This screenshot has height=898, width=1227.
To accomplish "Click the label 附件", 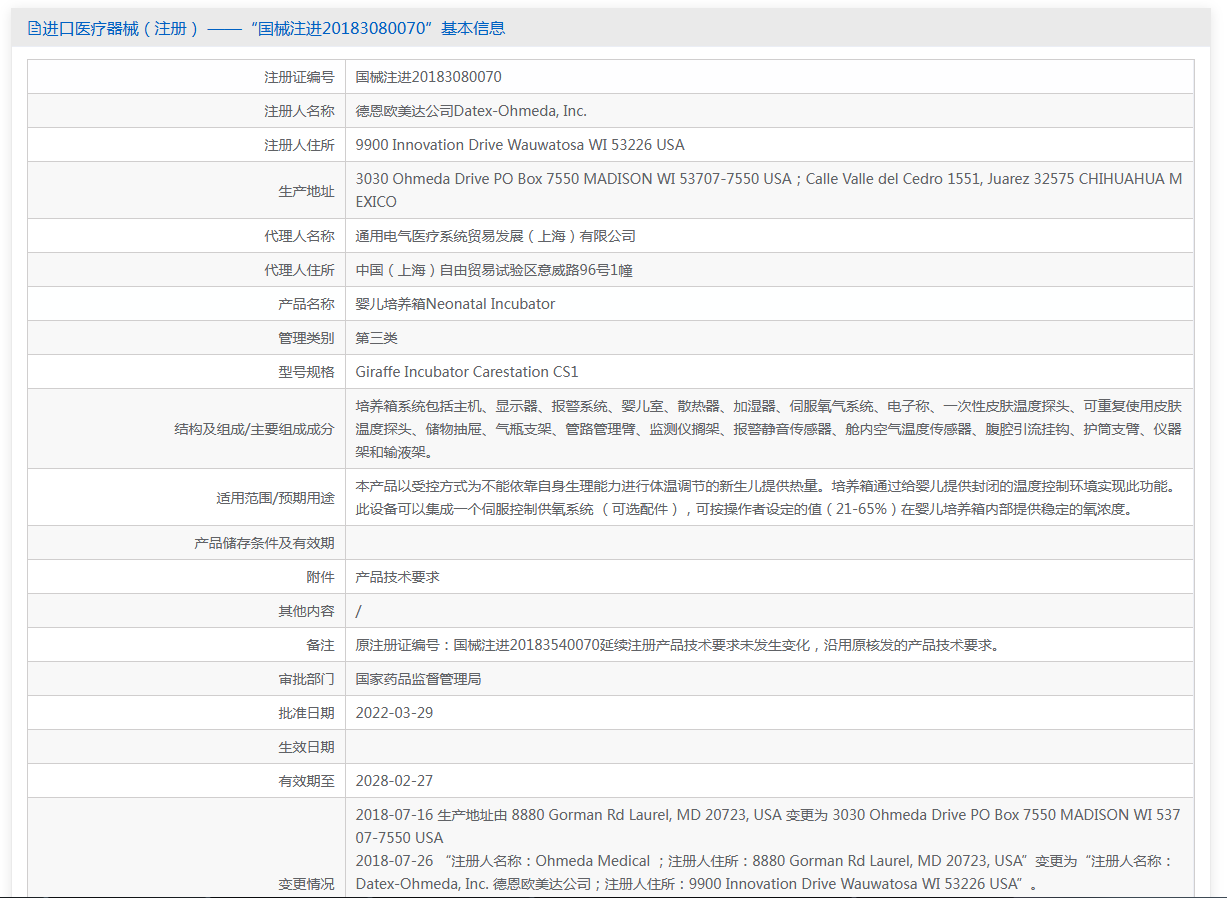I will tap(320, 577).
